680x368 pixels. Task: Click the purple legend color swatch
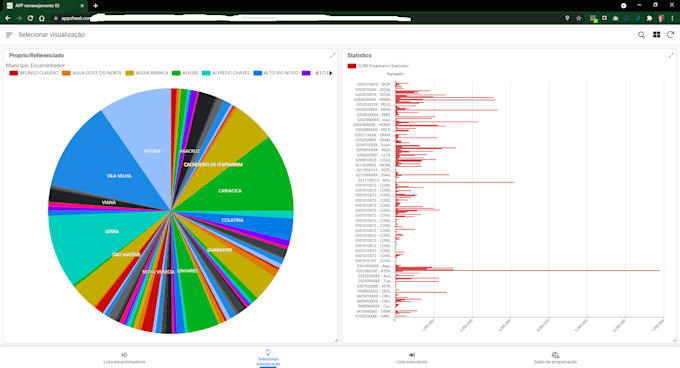pyautogui.click(x=306, y=73)
